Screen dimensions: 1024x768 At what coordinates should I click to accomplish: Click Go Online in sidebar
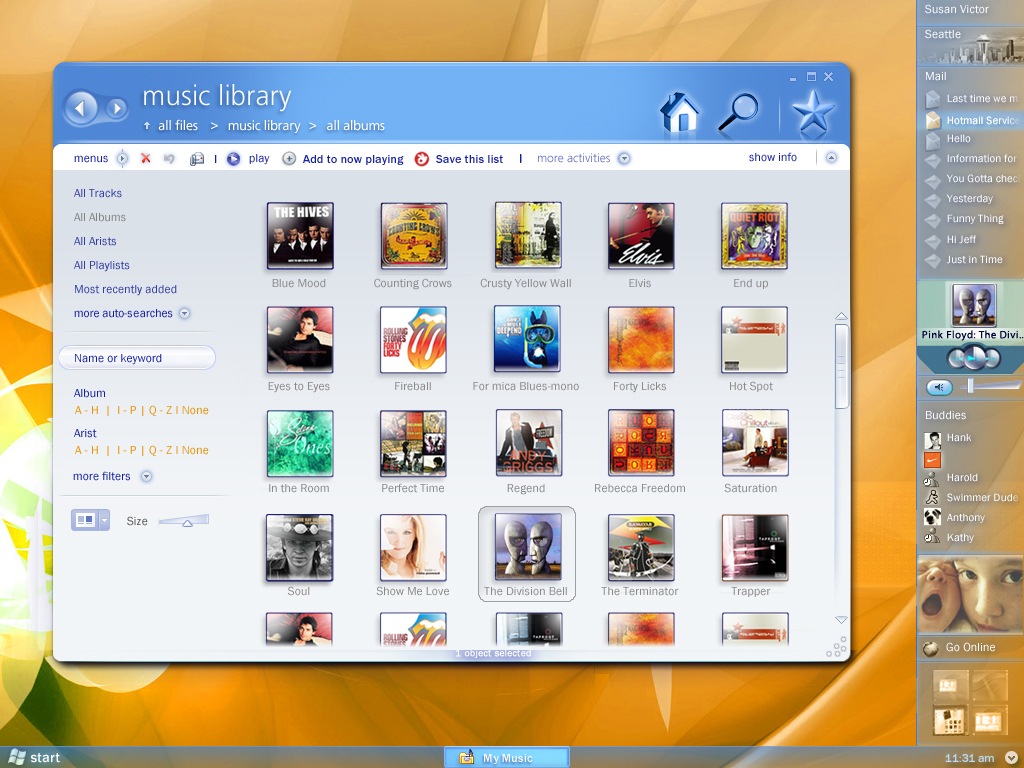click(x=970, y=647)
